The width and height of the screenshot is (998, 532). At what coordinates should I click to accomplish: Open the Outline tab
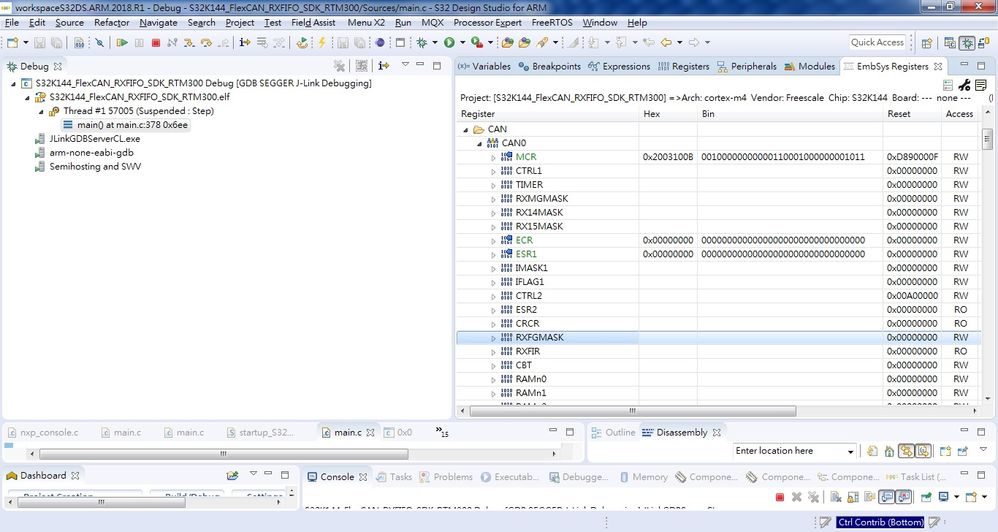click(614, 433)
